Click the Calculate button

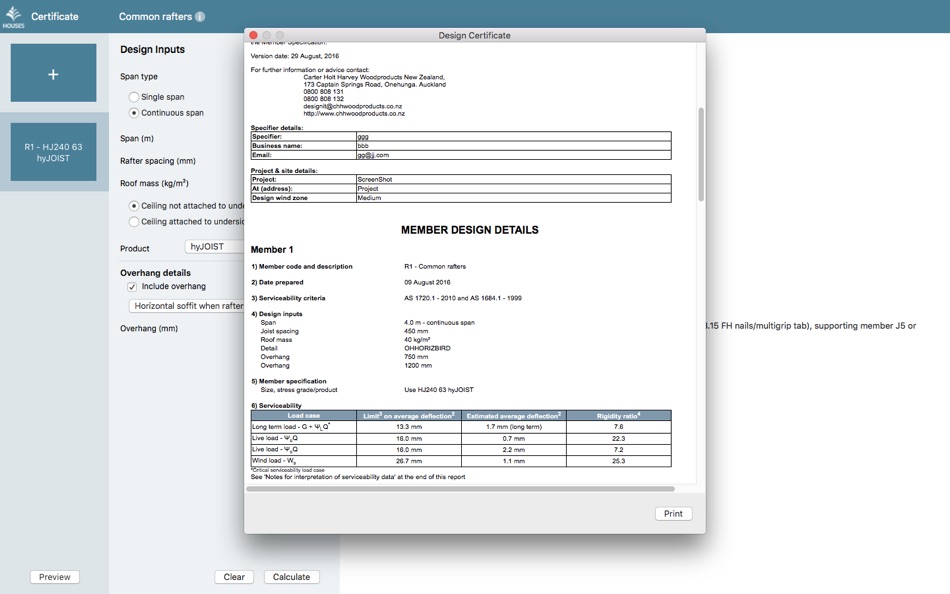(291, 577)
